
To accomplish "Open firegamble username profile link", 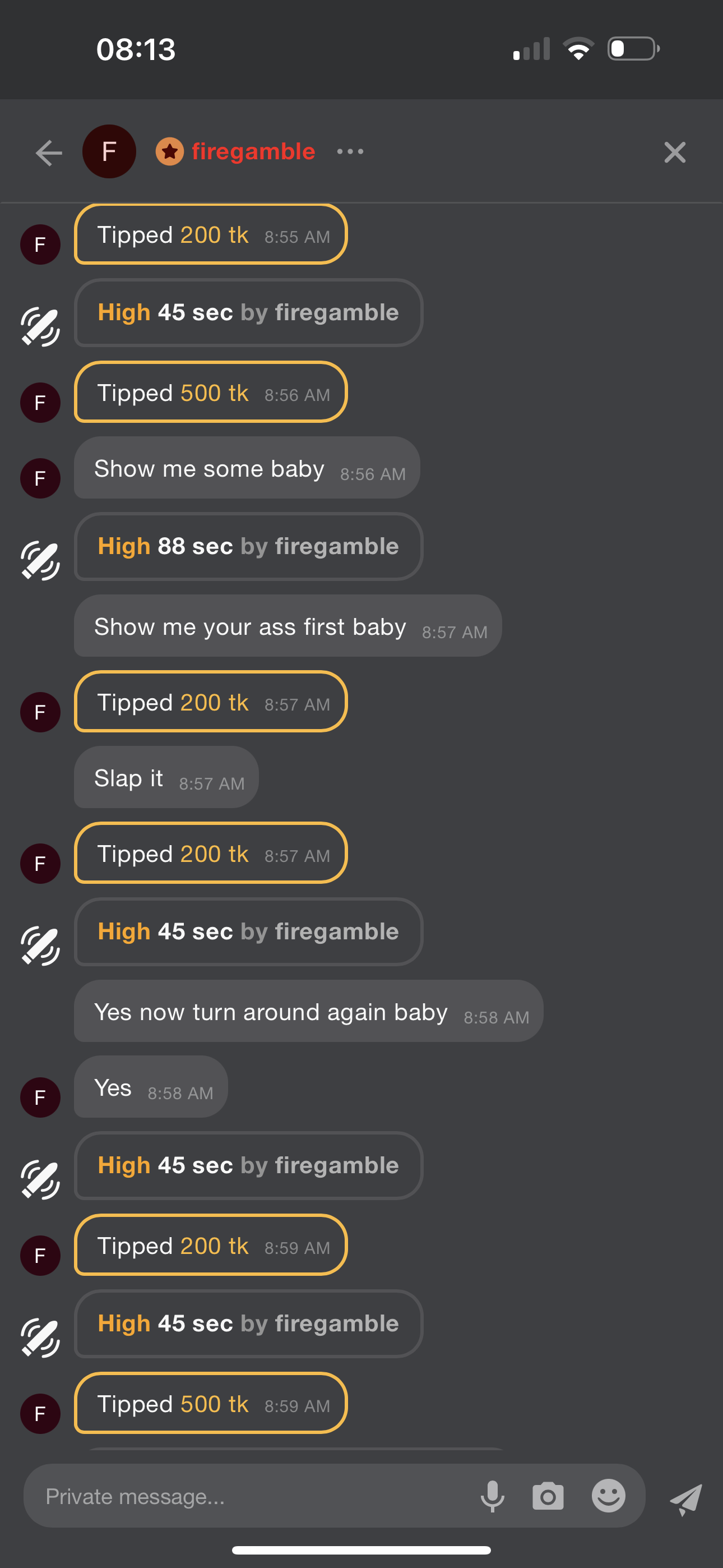I will click(253, 151).
